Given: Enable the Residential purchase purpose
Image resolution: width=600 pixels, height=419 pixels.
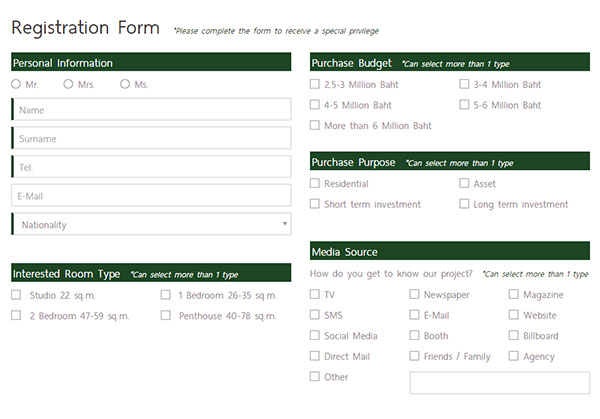Looking at the screenshot, I should [315, 183].
